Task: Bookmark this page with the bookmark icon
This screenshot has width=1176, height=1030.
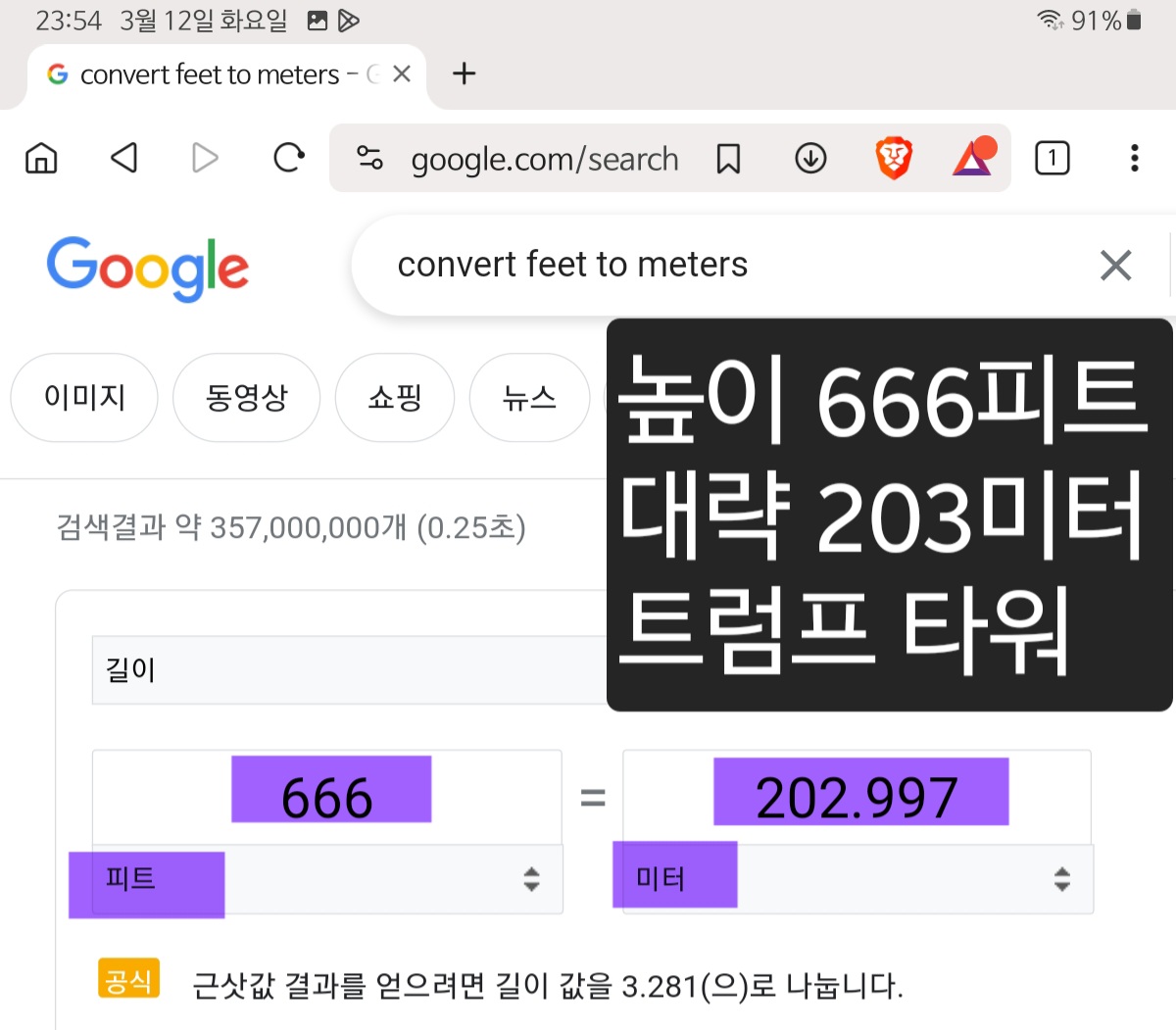Action: click(728, 158)
